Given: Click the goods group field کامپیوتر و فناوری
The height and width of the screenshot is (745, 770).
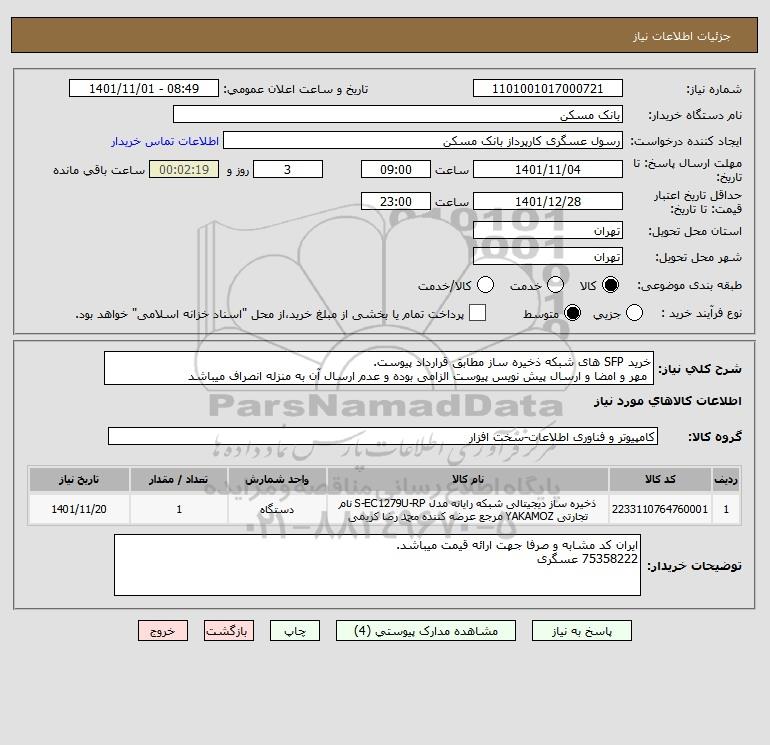Looking at the screenshot, I should coord(383,436).
